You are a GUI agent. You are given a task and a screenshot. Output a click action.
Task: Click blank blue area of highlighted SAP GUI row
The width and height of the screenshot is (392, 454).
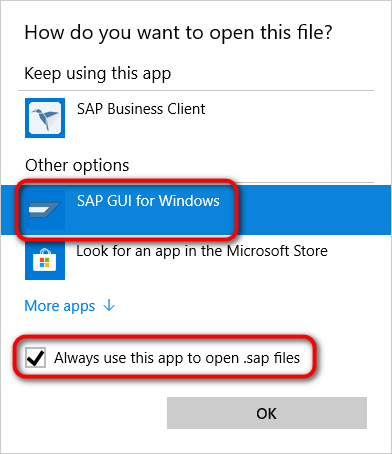(313, 210)
